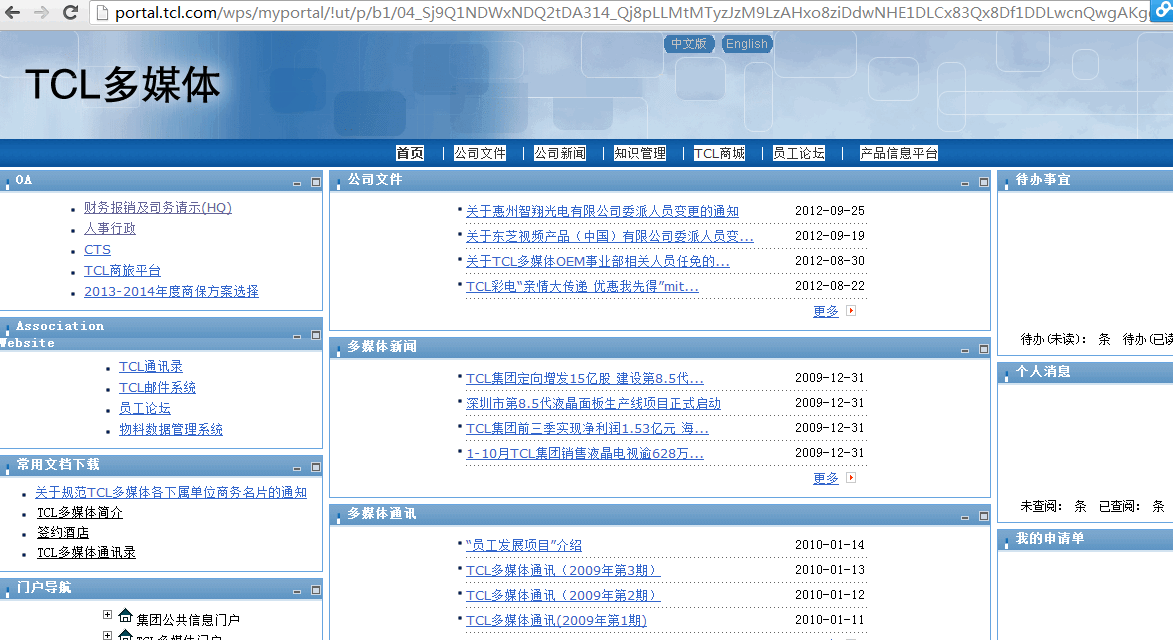1173x640 pixels.
Task: Open 关于惠州智翔光电有限公司委派人员变更的通知
Action: tap(602, 212)
